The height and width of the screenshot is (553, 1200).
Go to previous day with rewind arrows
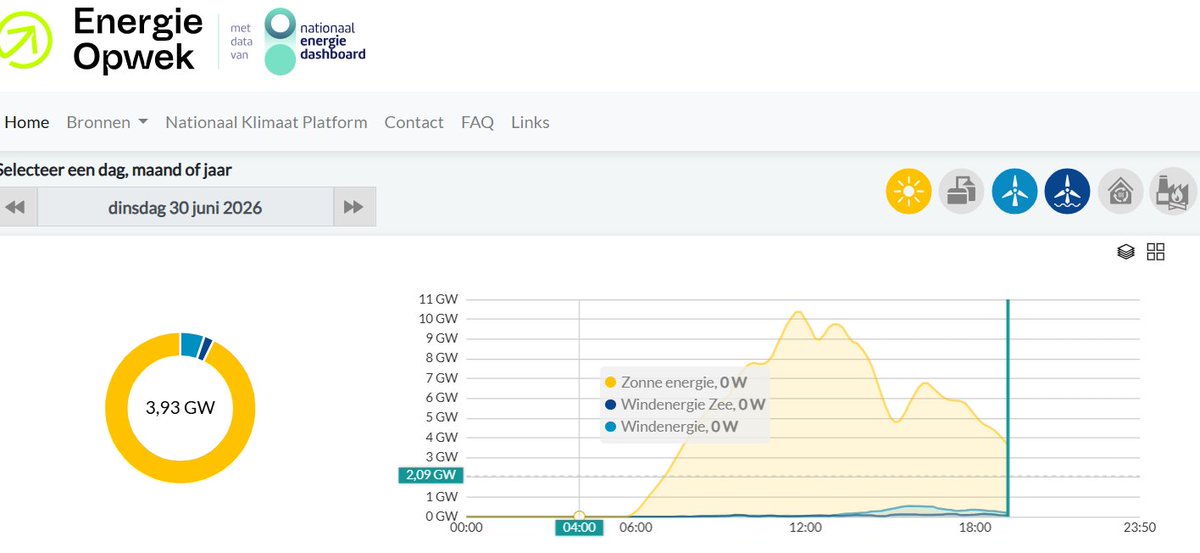17,208
